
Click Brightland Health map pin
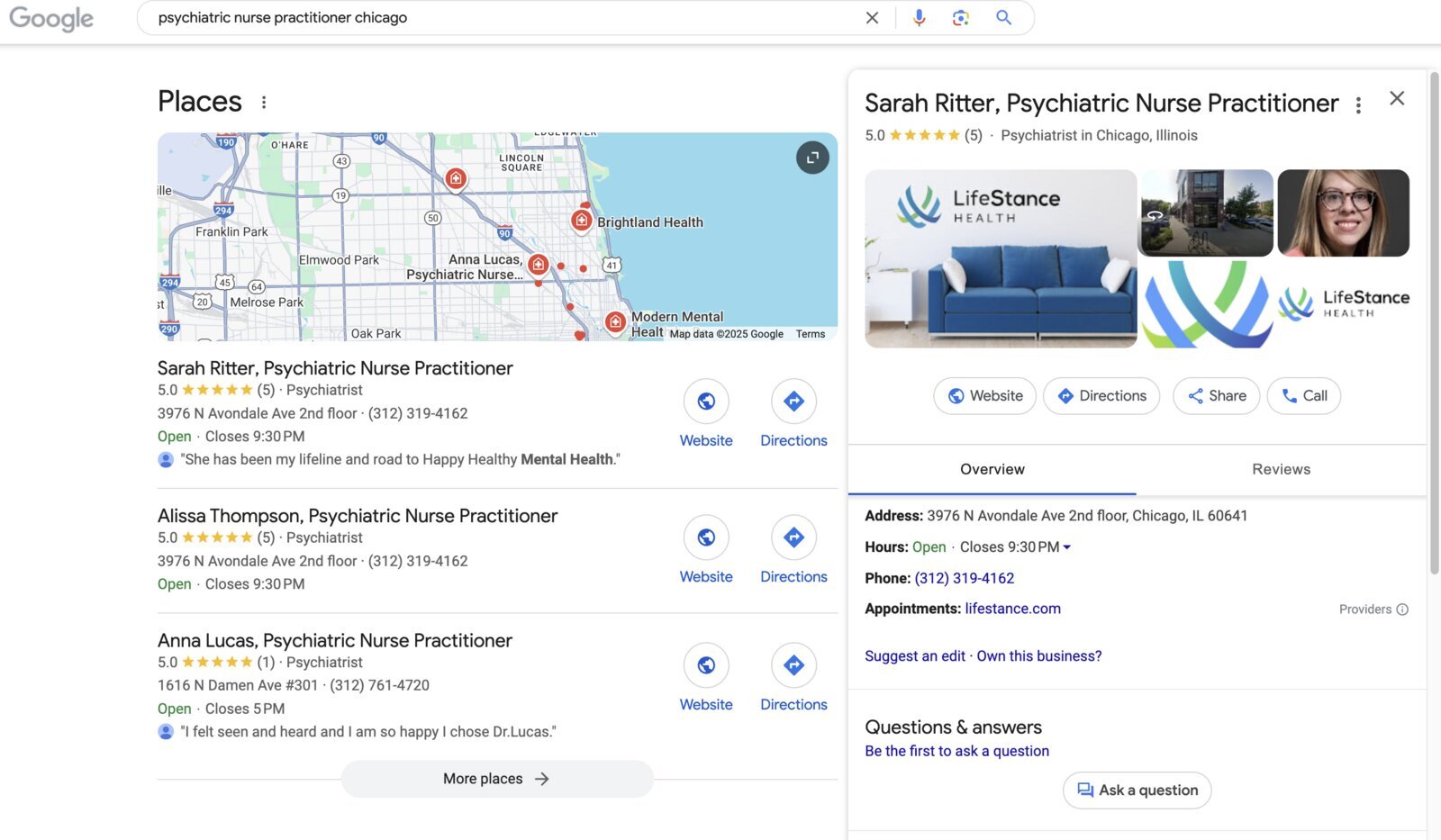582,221
